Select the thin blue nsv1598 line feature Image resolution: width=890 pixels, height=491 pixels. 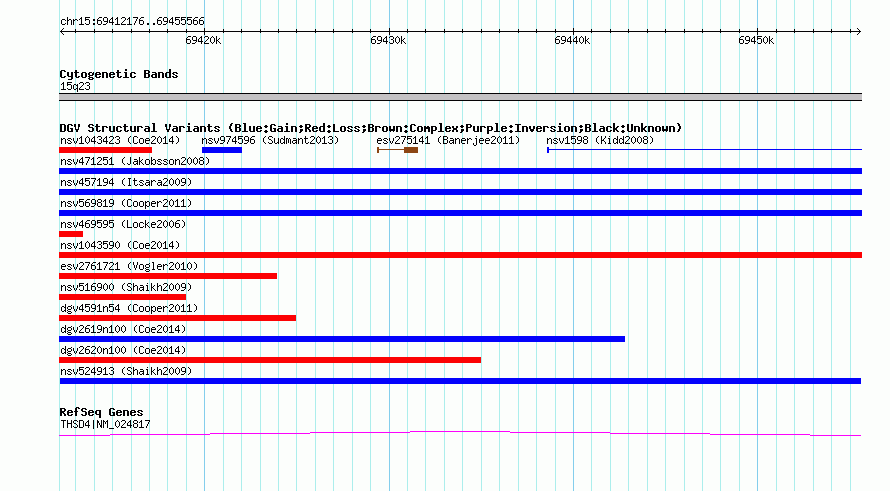pyautogui.click(x=704, y=150)
